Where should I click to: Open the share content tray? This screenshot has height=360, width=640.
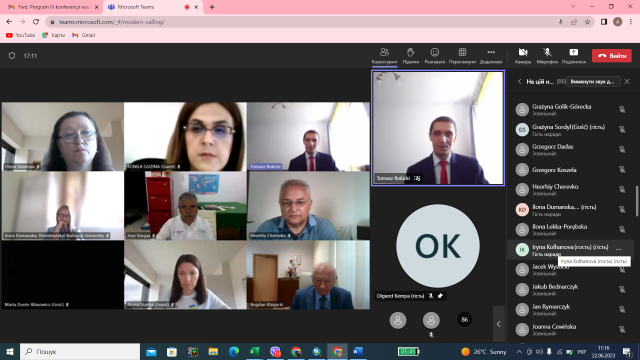pos(573,56)
